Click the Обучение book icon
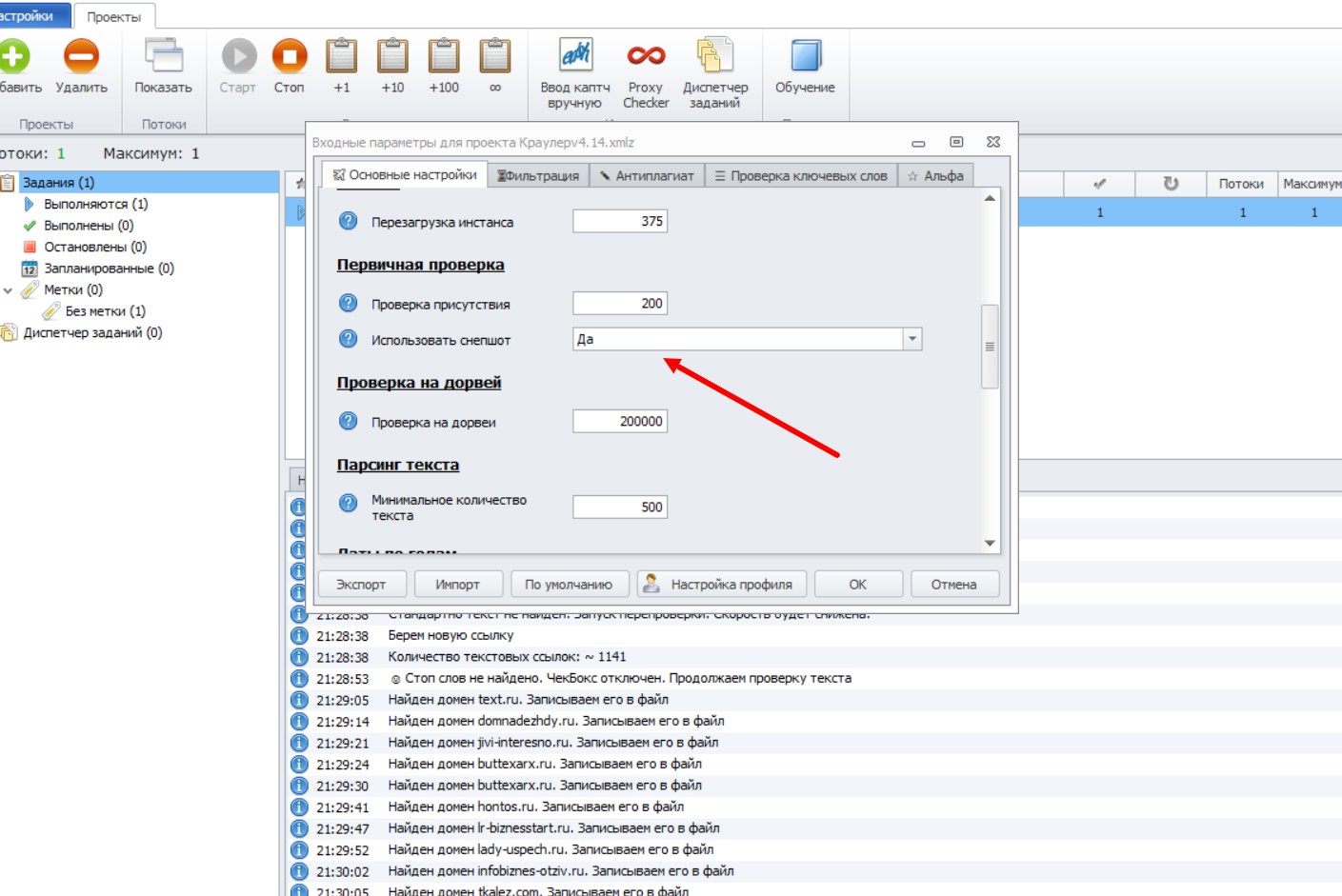This screenshot has width=1342, height=896. pyautogui.click(x=805, y=56)
